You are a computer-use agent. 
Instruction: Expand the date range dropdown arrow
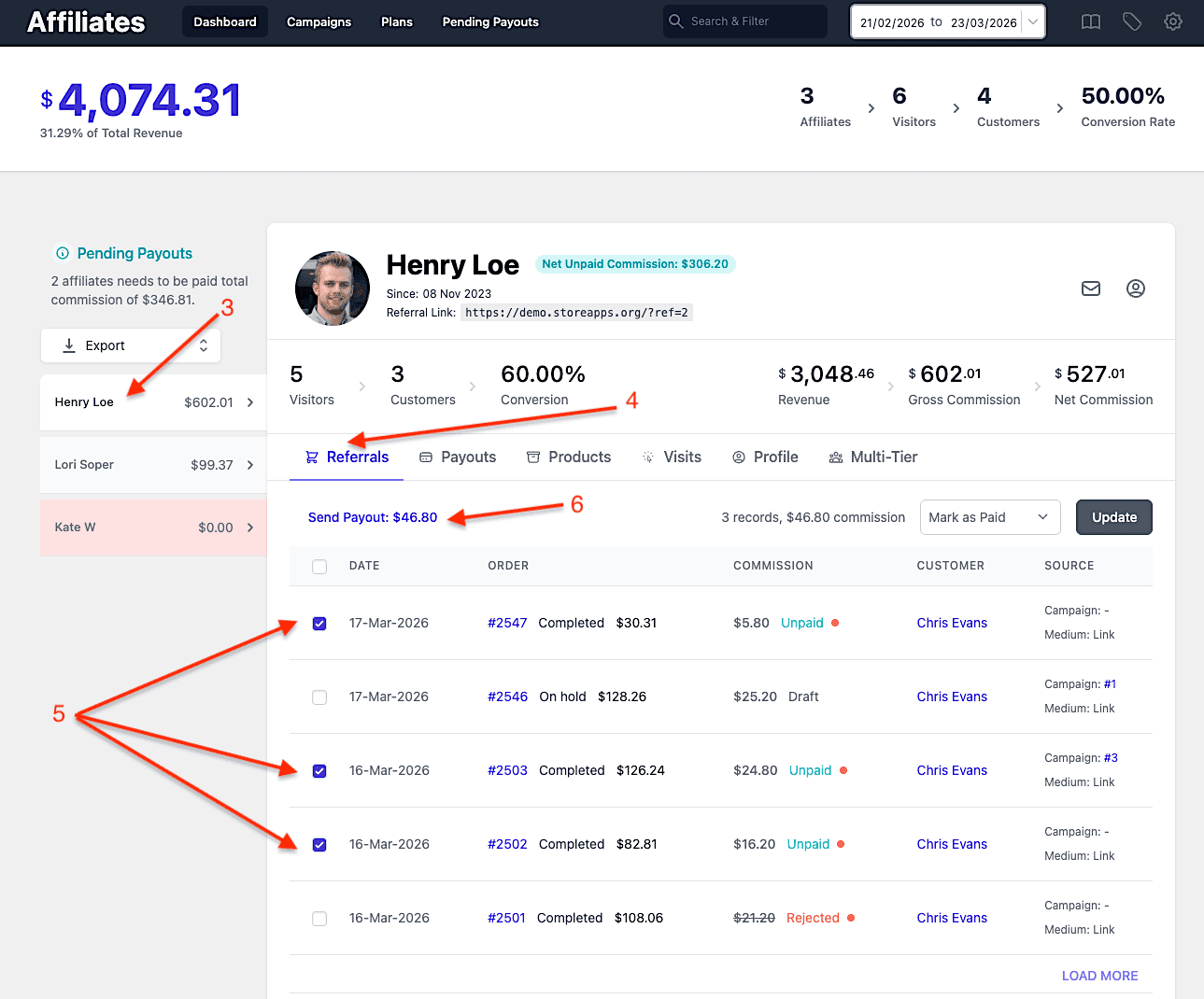(1033, 22)
